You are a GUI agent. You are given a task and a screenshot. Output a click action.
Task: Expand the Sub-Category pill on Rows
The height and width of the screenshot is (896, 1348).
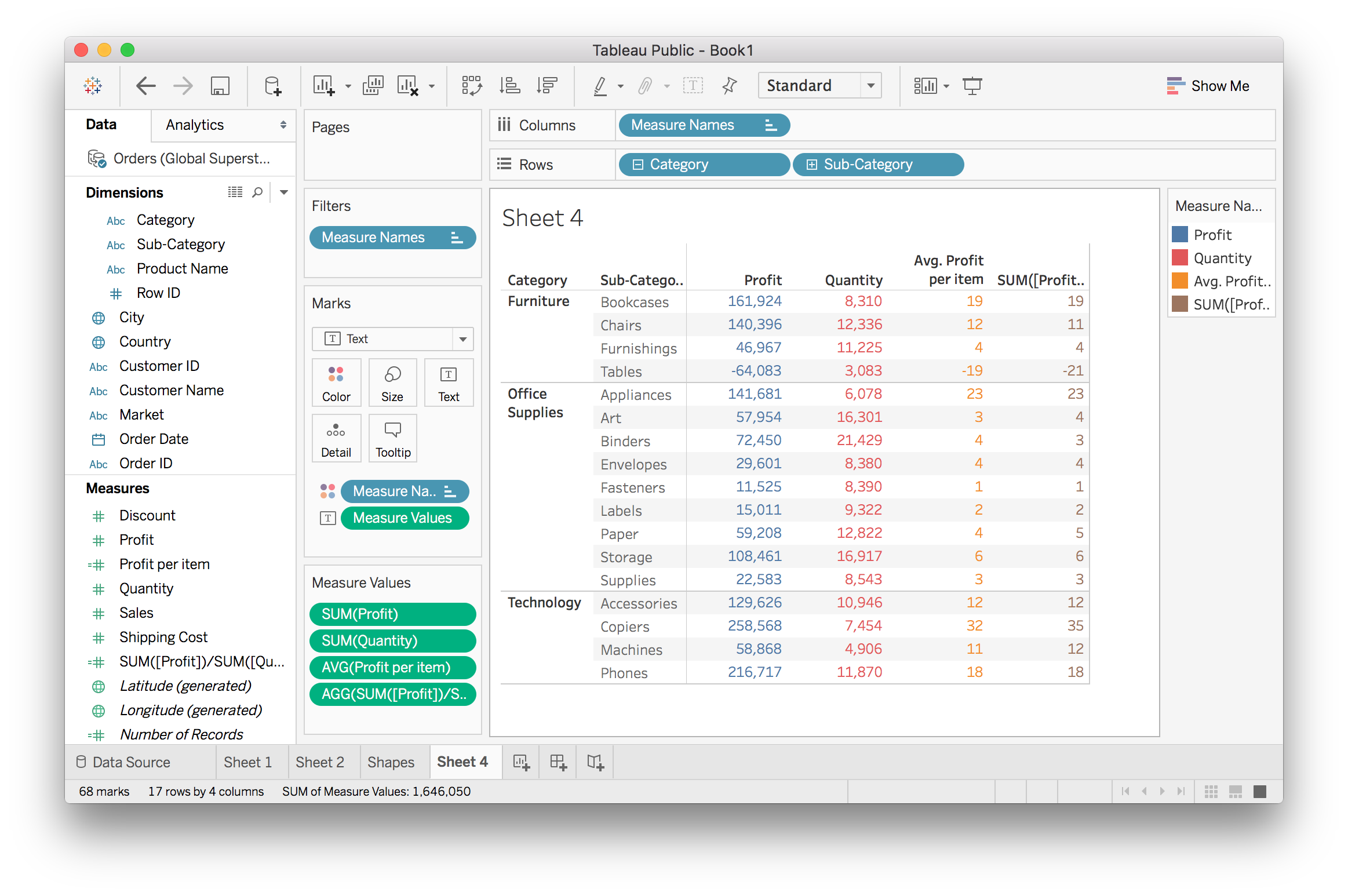click(x=812, y=165)
